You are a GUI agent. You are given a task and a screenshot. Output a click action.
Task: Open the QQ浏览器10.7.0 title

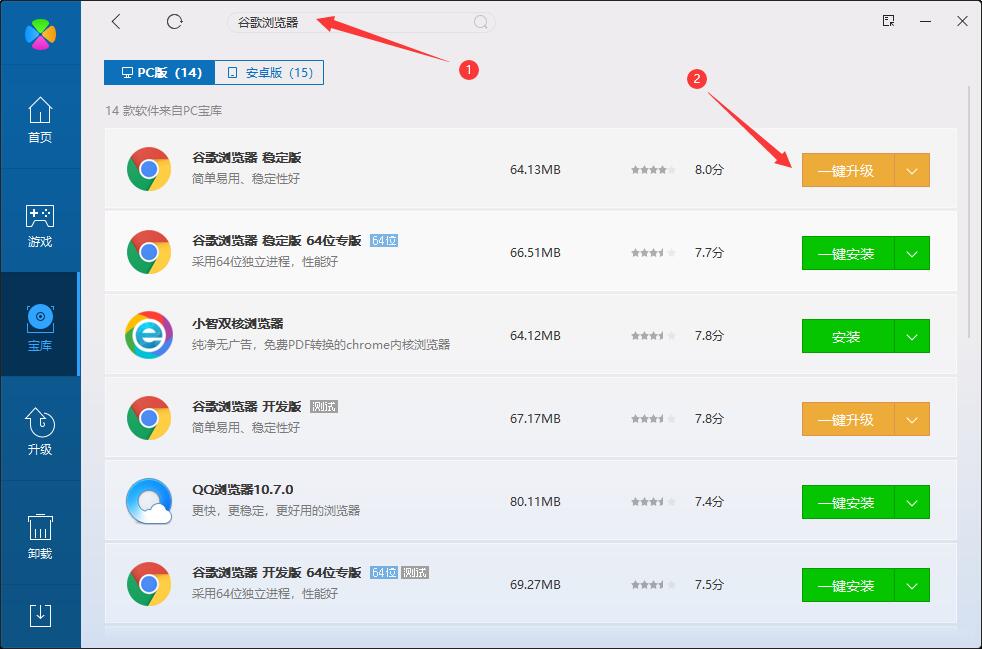pyautogui.click(x=242, y=490)
